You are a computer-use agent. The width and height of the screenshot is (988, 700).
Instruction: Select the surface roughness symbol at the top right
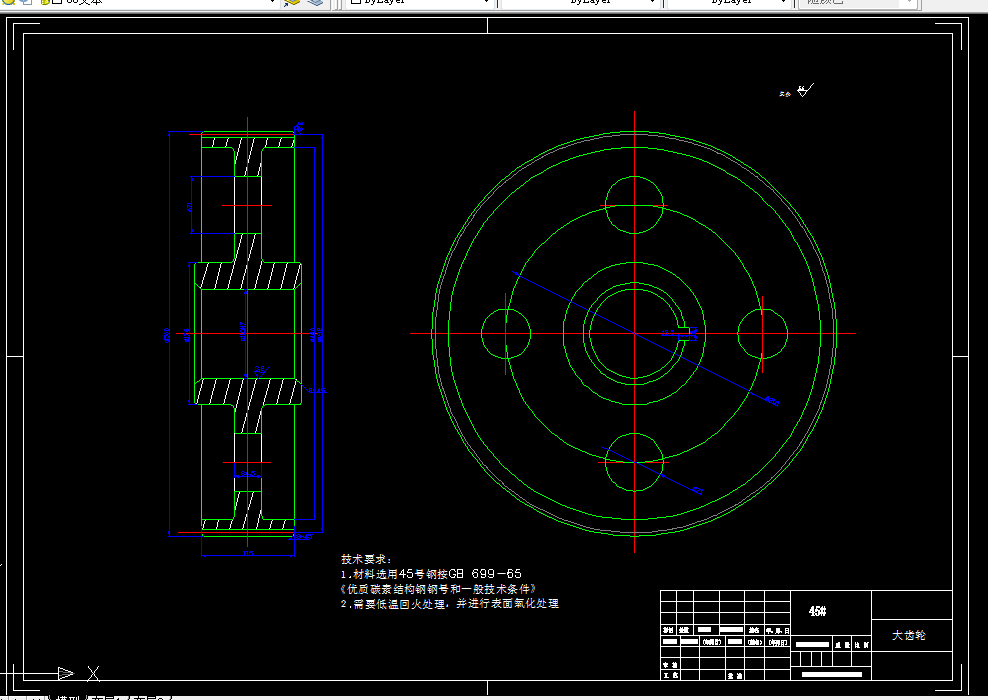(x=805, y=91)
